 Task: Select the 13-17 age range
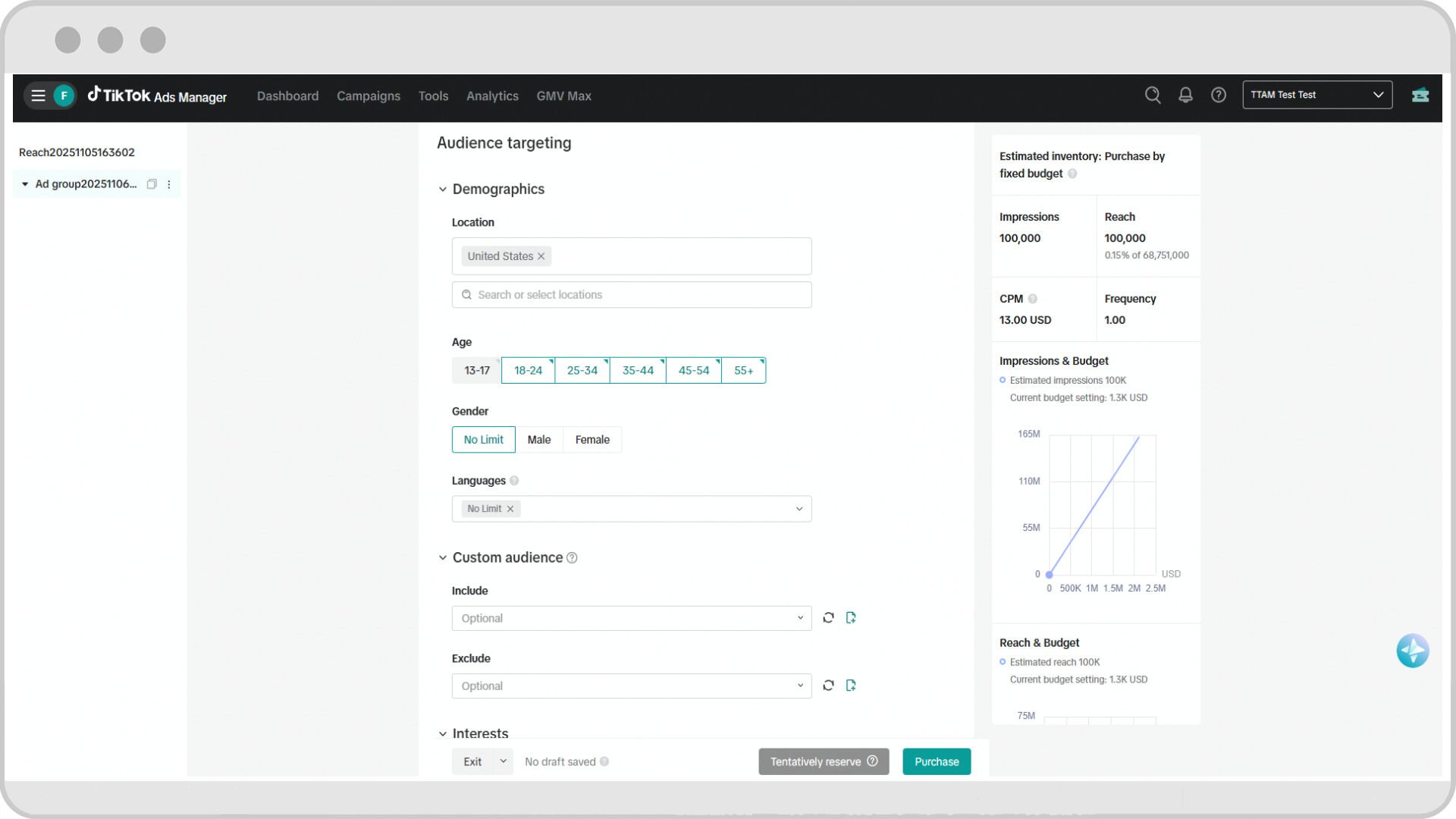[477, 371]
